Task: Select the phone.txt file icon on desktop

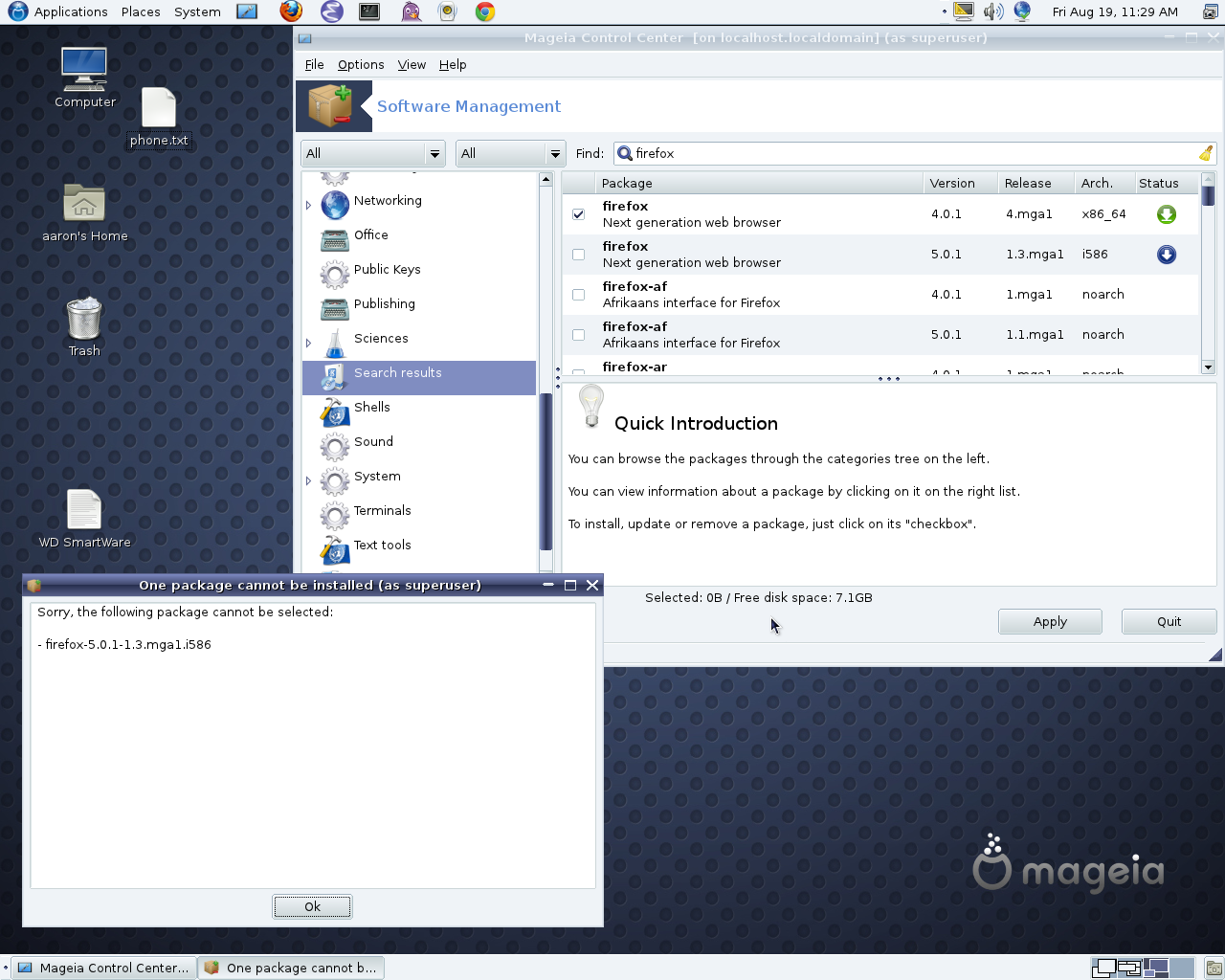Action: tap(159, 107)
